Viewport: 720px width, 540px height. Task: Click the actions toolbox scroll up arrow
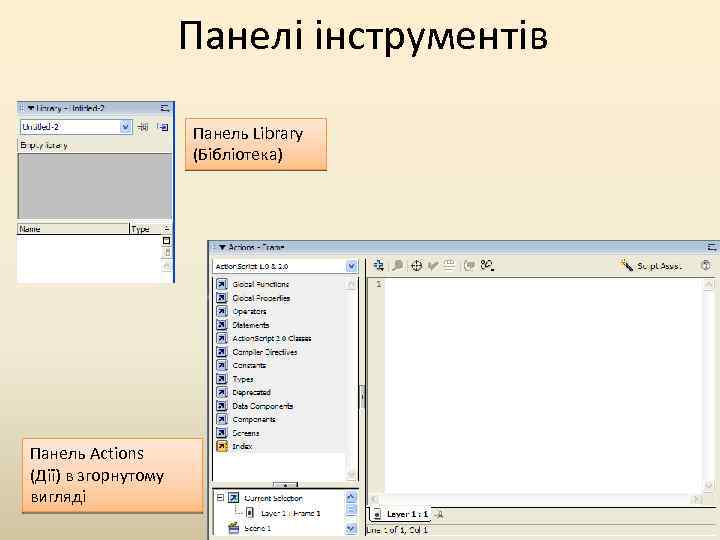[x=351, y=285]
